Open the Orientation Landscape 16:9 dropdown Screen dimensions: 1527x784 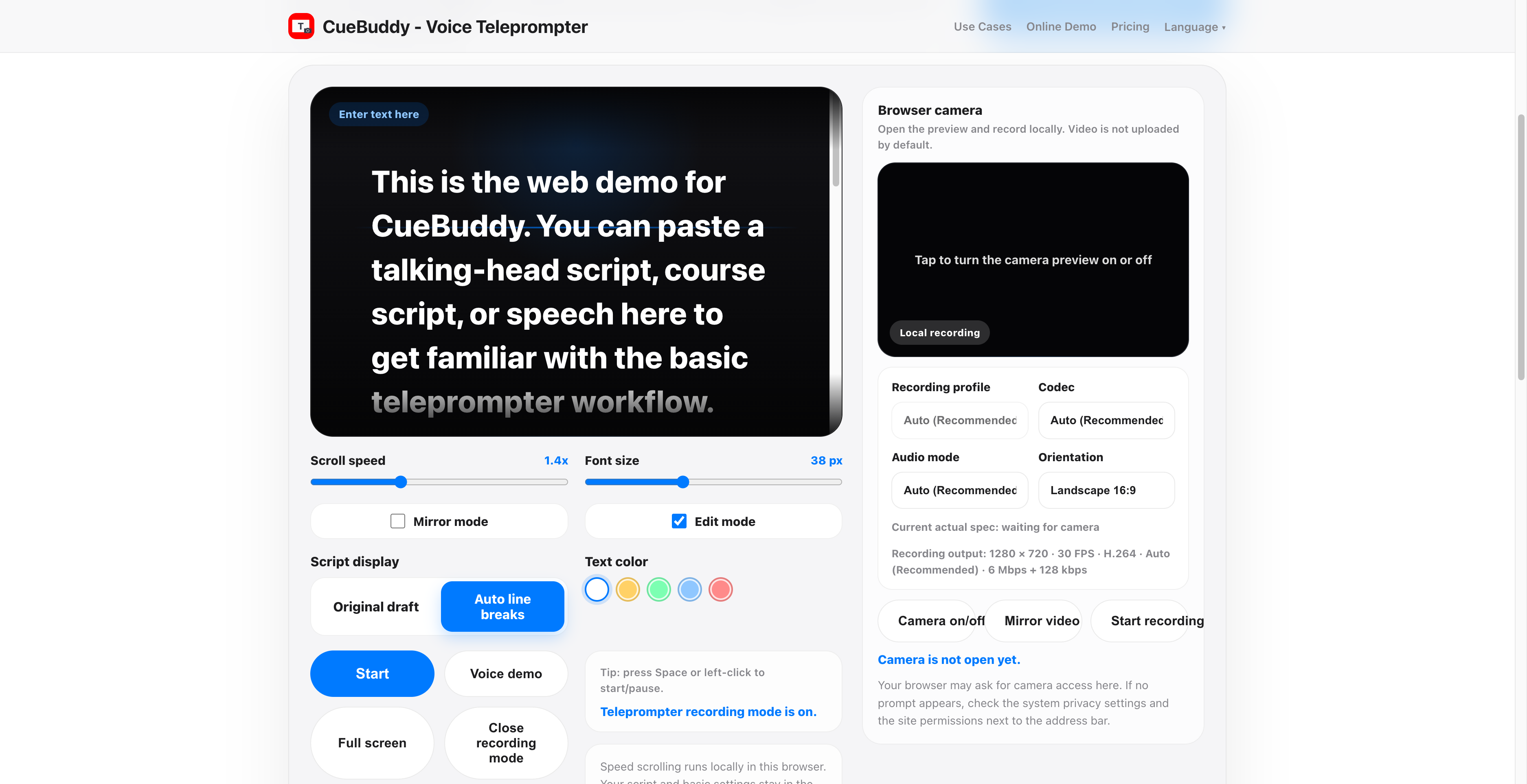(x=1107, y=491)
